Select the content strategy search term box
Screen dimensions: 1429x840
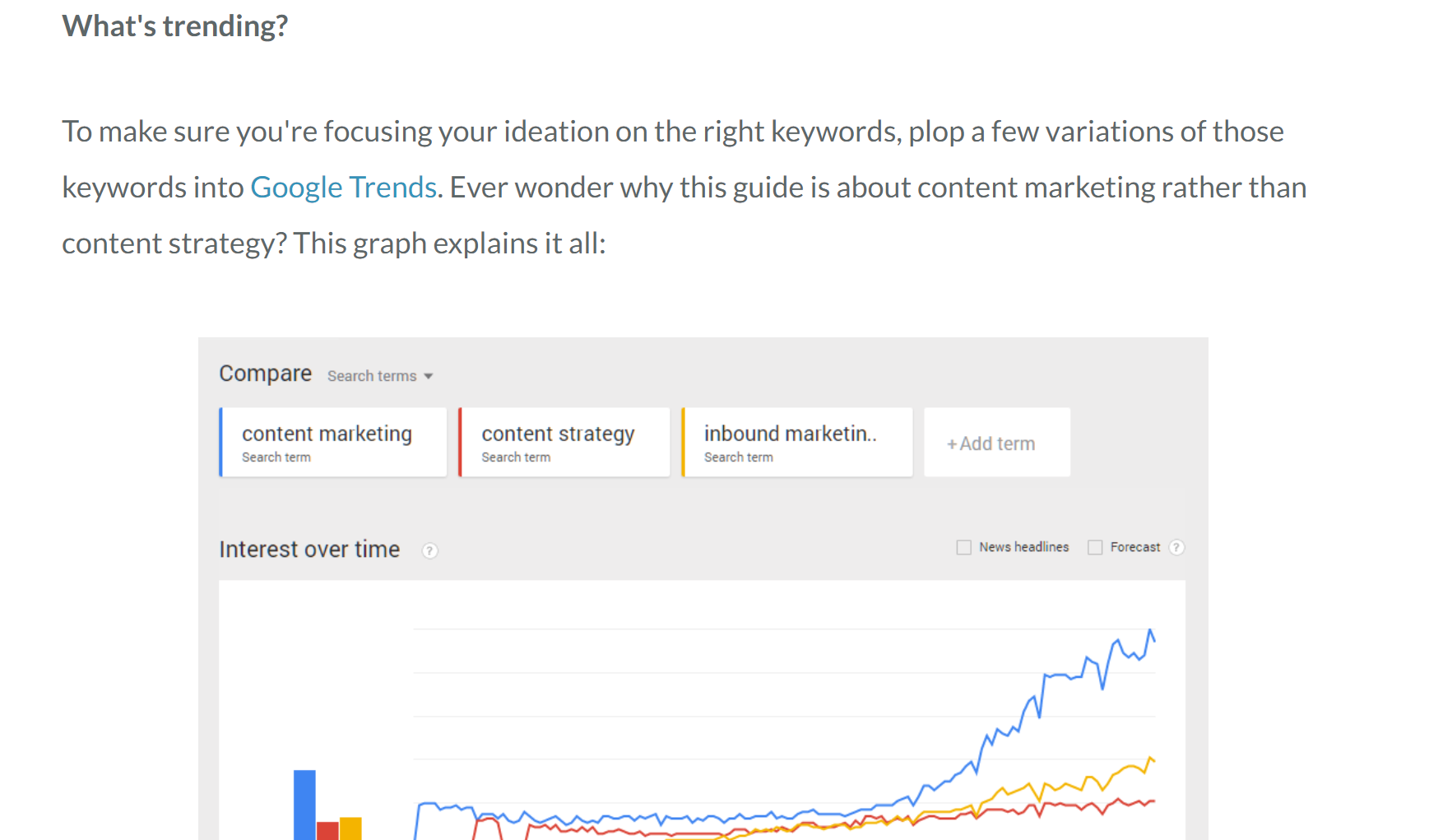point(564,442)
